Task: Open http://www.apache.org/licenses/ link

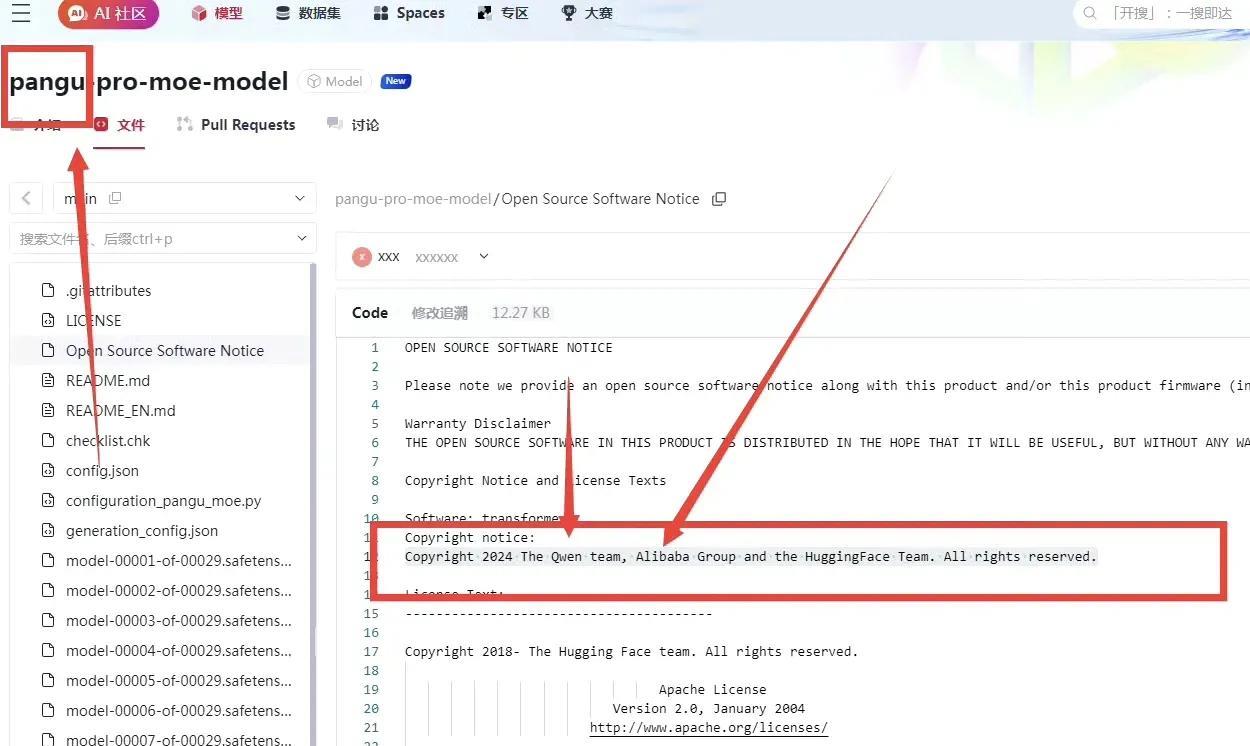Action: pos(709,728)
